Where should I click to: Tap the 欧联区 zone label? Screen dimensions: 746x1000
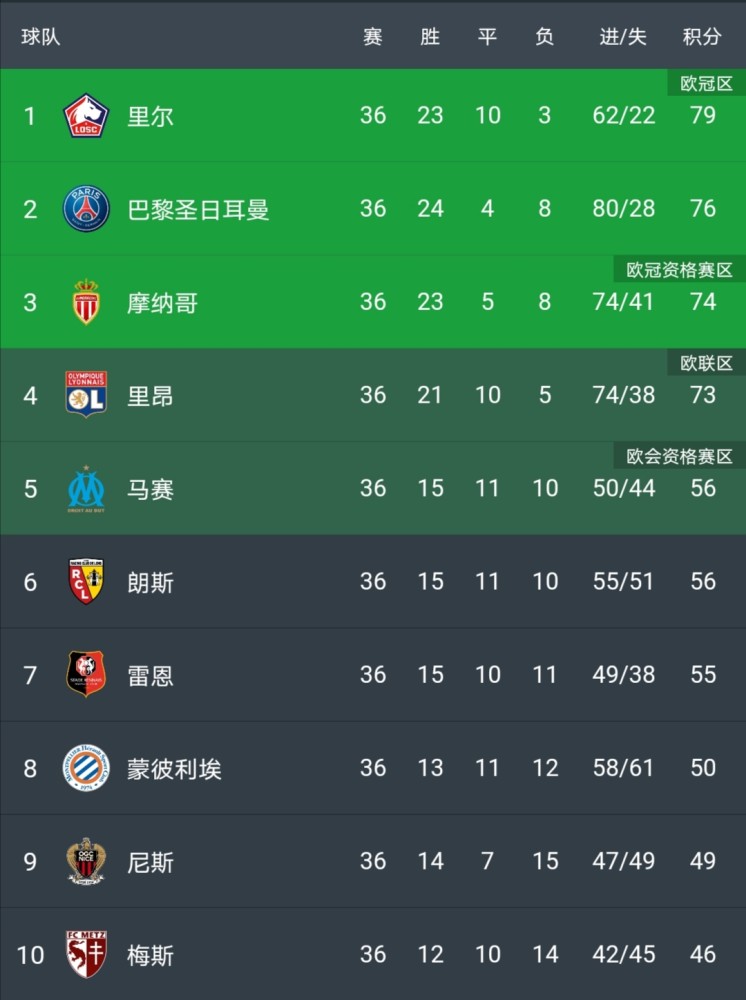click(x=706, y=363)
